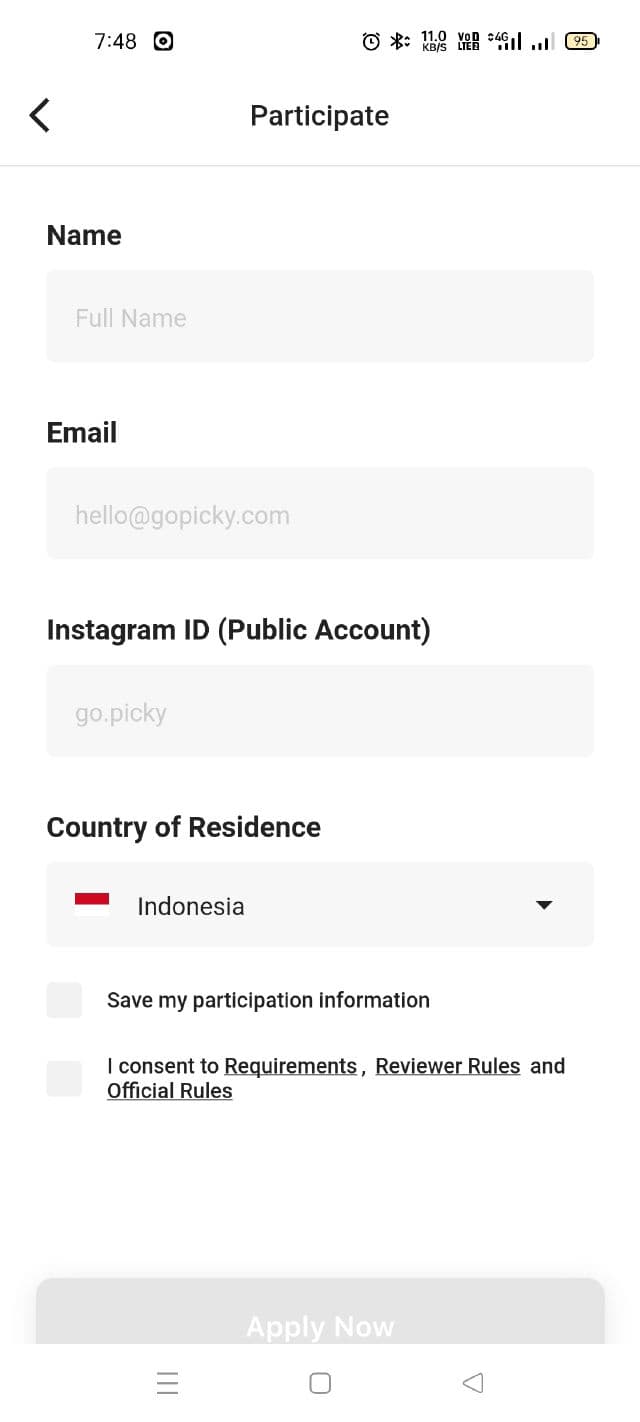Tap the battery level indicator
This screenshot has height=1422, width=640.
pyautogui.click(x=581, y=41)
